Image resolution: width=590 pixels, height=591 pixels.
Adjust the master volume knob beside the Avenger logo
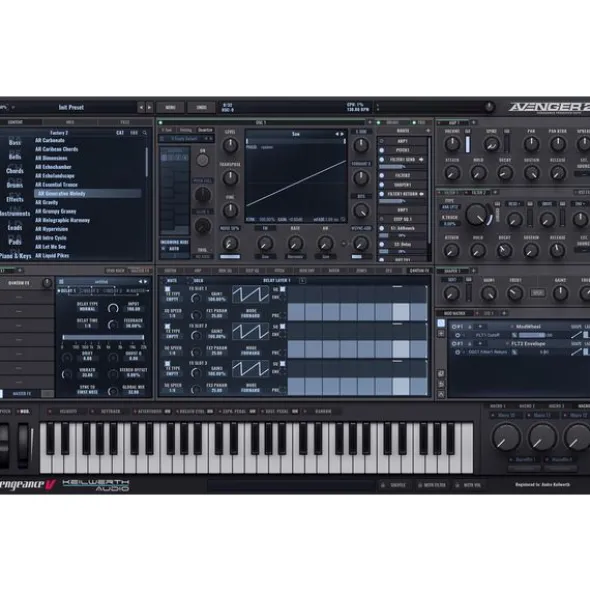coord(489,107)
